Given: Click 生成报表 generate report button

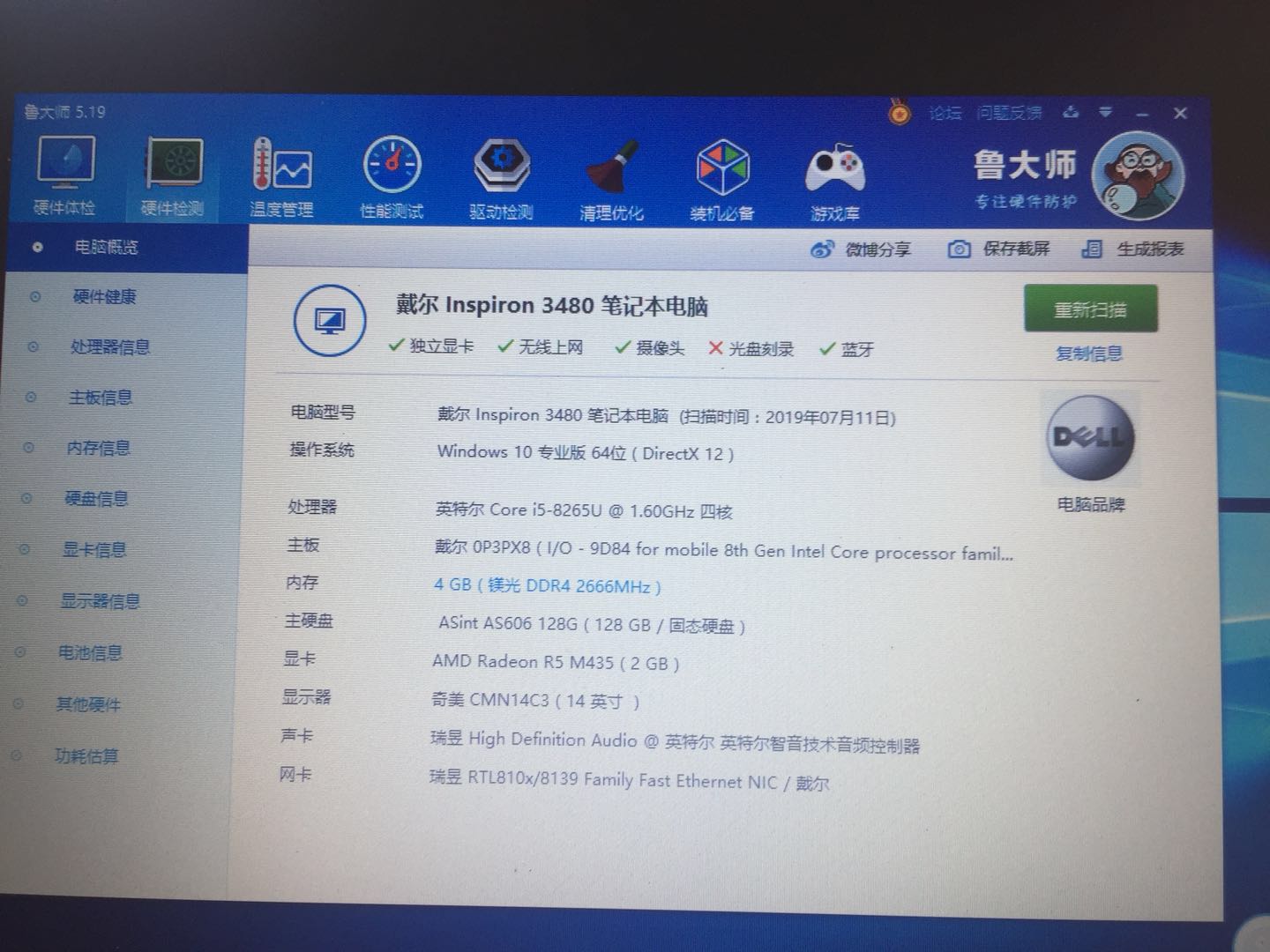Looking at the screenshot, I should tap(1133, 249).
